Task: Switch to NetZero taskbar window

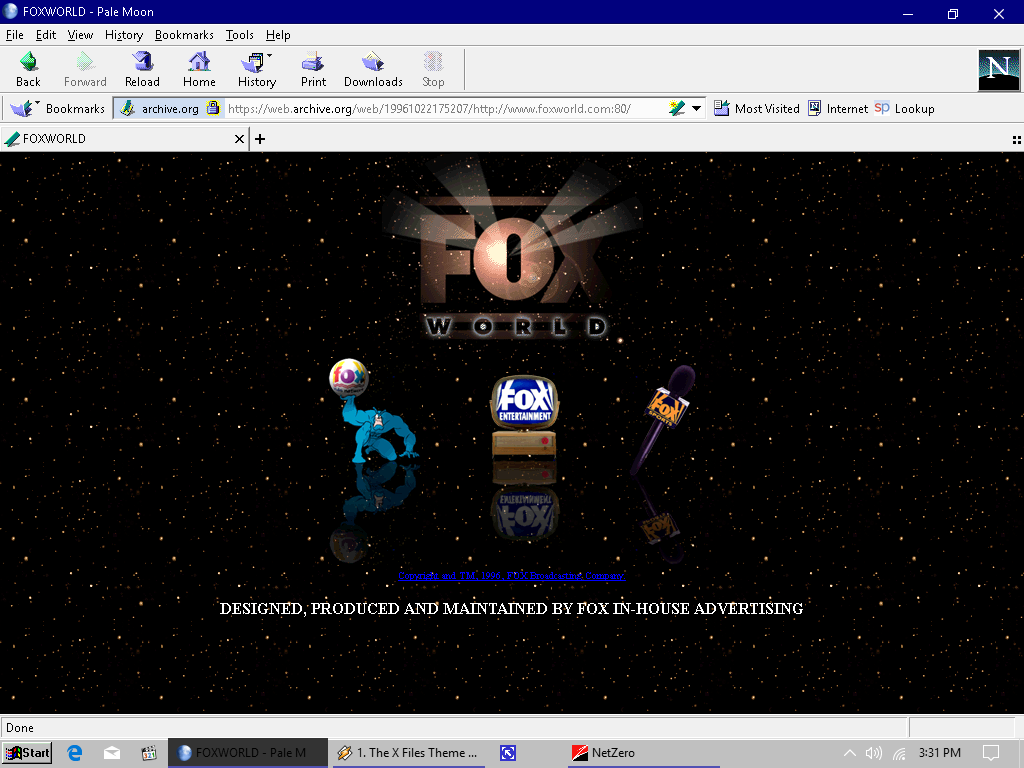Action: pyautogui.click(x=643, y=753)
